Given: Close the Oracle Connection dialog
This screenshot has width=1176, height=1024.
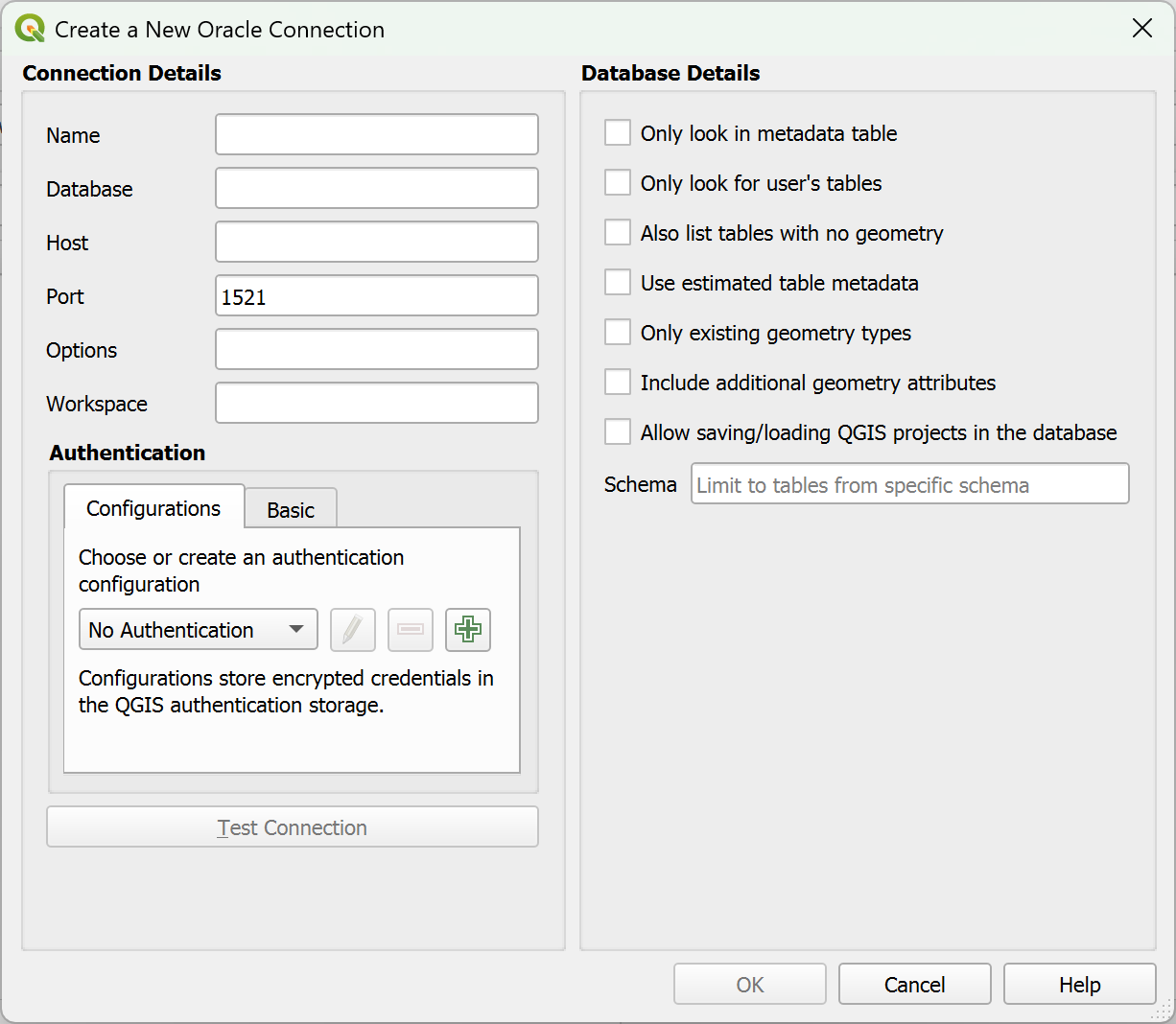Looking at the screenshot, I should click(1141, 29).
